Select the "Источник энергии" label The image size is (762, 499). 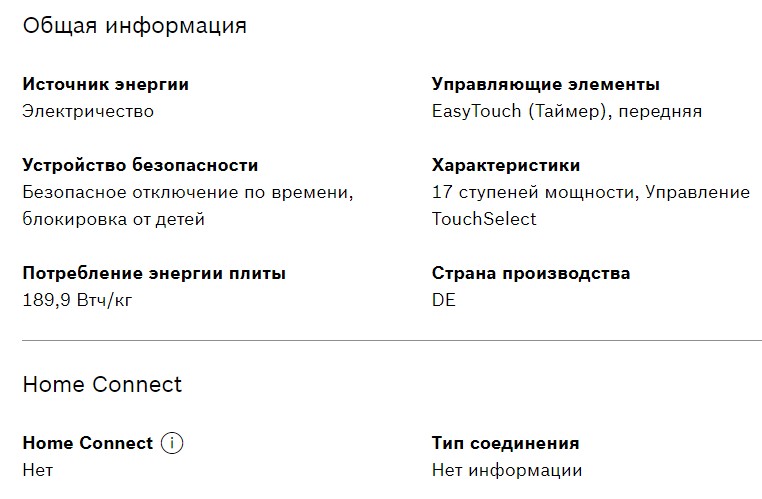pos(105,85)
